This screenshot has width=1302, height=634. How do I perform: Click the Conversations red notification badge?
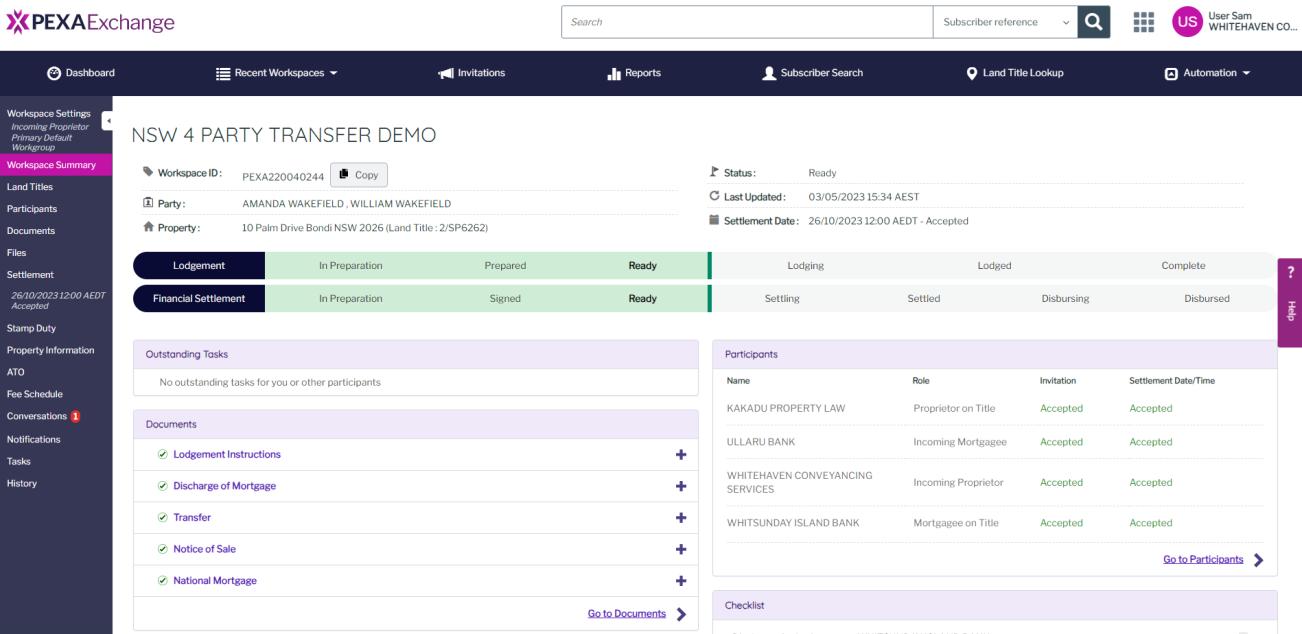75,416
